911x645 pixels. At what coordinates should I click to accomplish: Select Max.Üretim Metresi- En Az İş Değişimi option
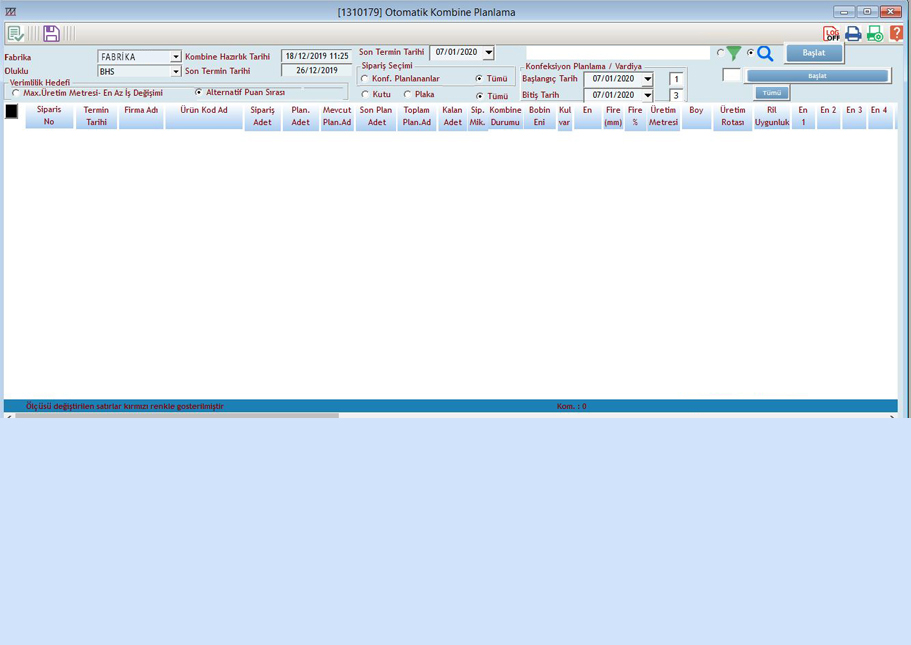[x=16, y=93]
